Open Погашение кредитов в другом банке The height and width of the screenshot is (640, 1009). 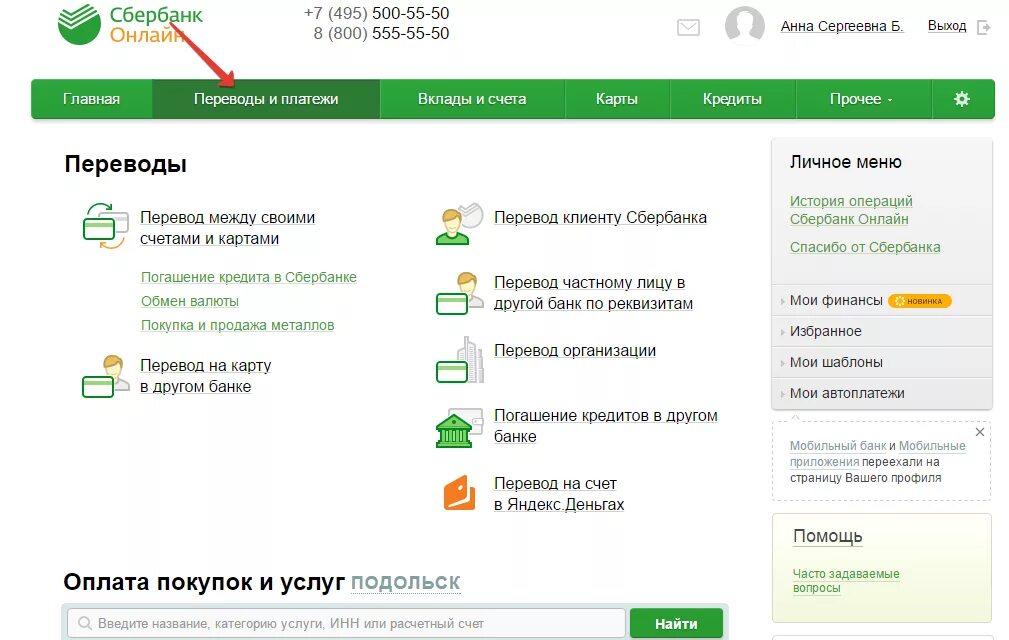(x=605, y=426)
